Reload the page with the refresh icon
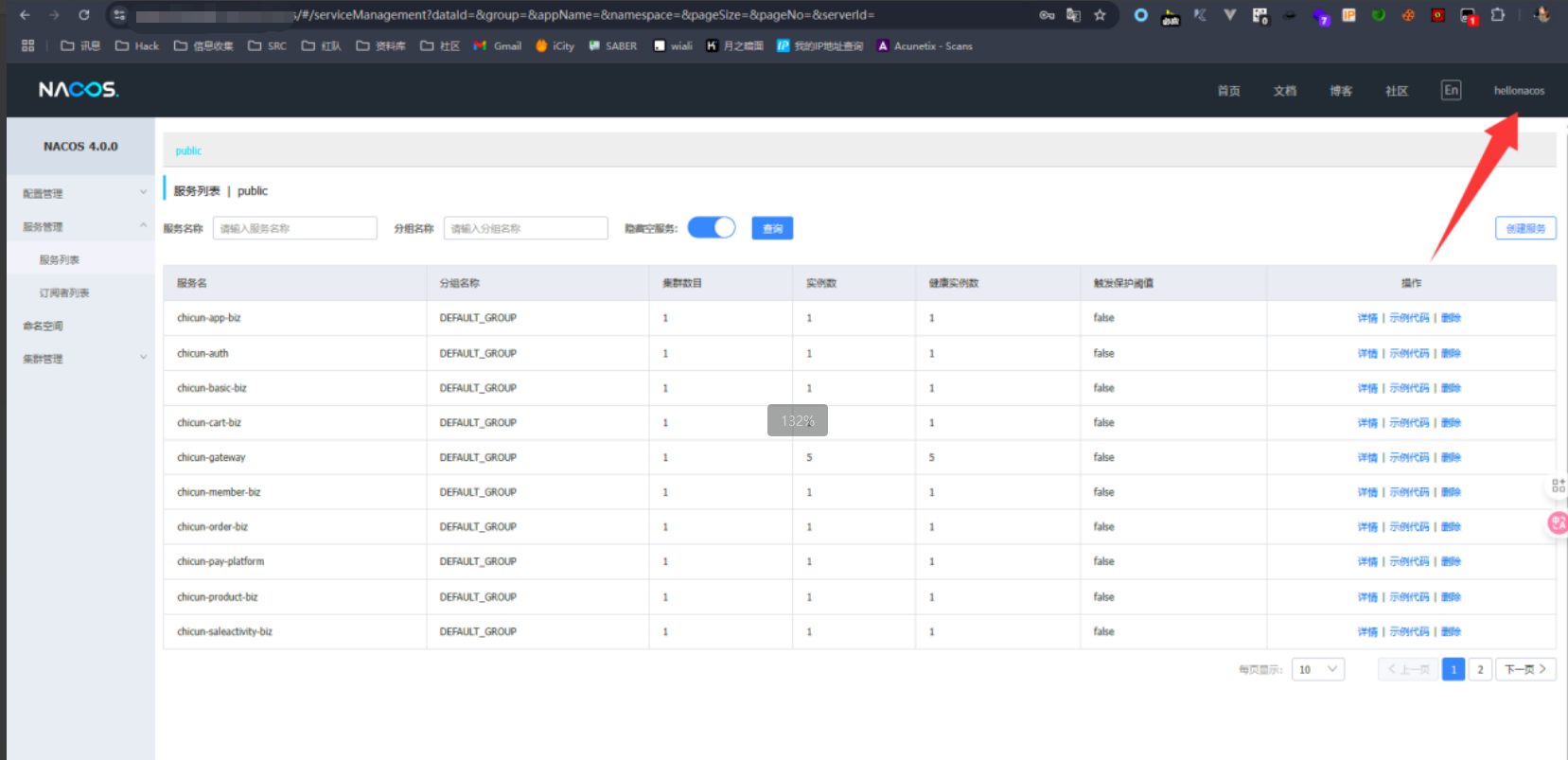This screenshot has height=760, width=1568. [84, 15]
